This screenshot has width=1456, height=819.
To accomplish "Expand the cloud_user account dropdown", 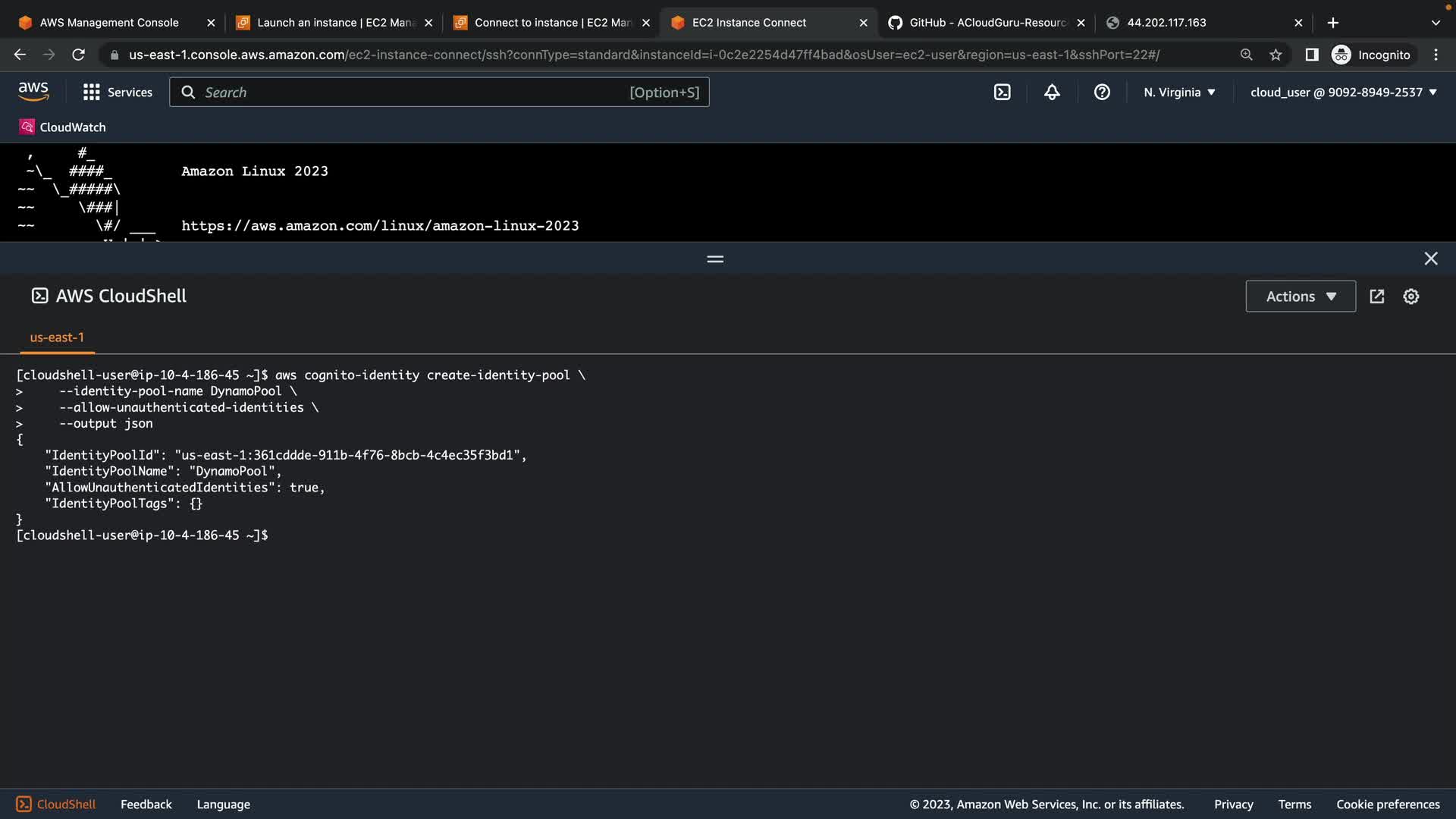I will click(1343, 93).
